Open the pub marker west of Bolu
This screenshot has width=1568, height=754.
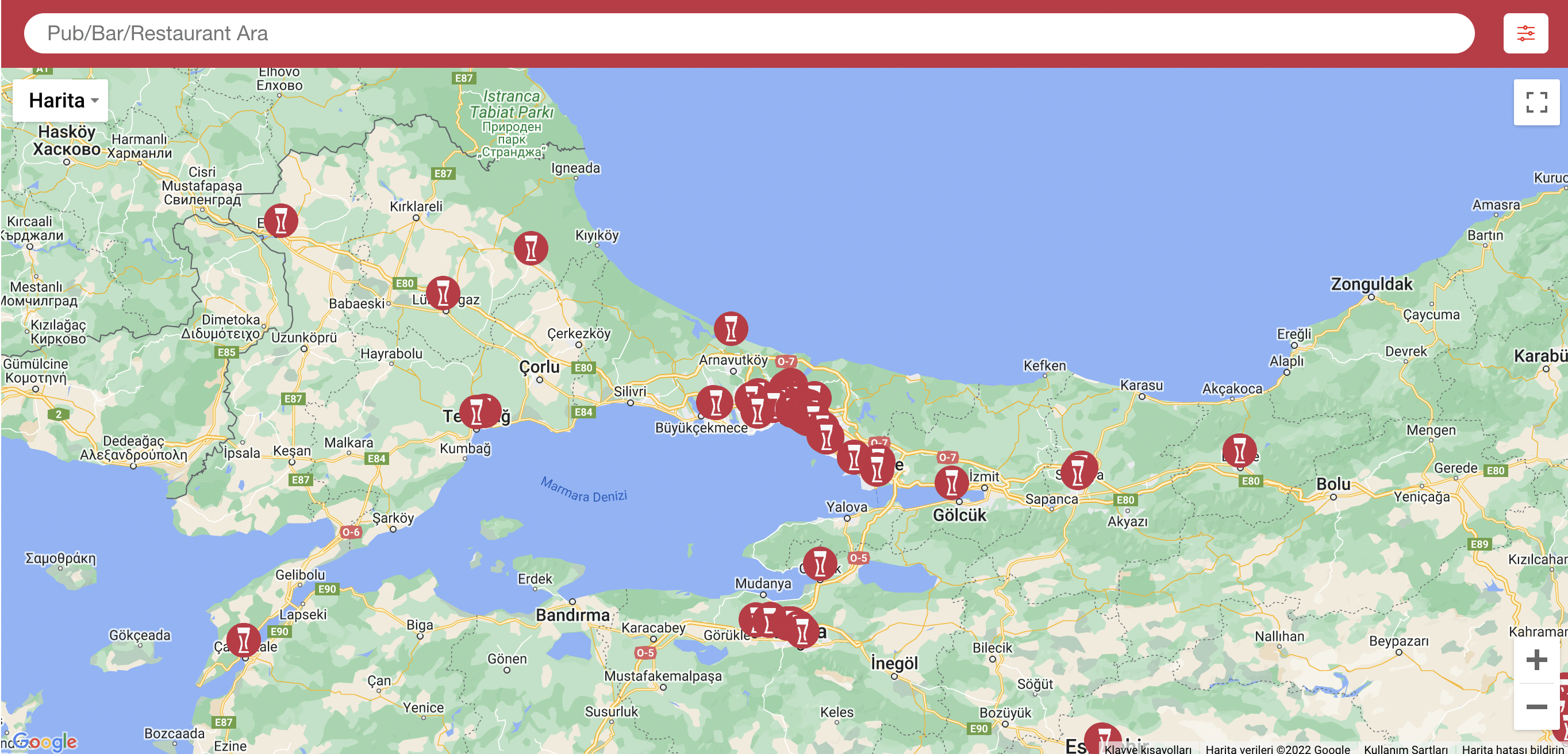[1239, 450]
